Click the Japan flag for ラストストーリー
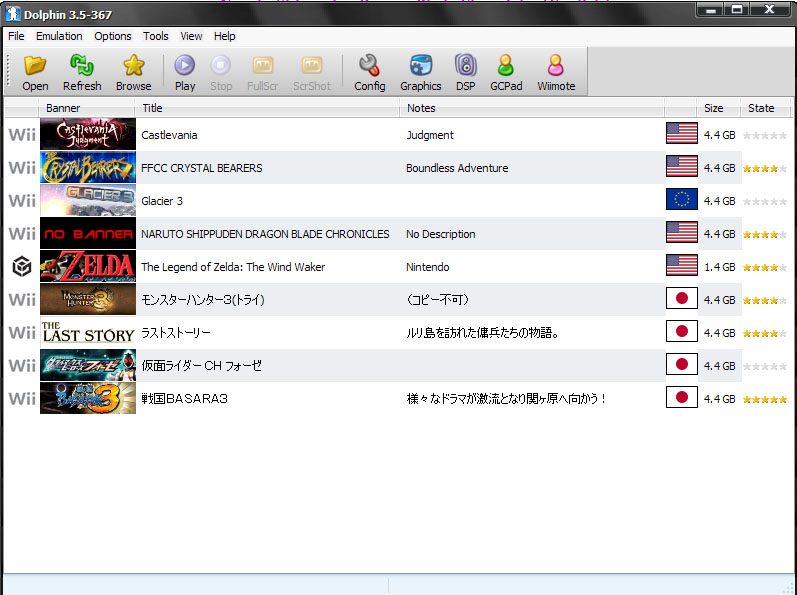Screen dimensions: 797x595 click(x=682, y=331)
